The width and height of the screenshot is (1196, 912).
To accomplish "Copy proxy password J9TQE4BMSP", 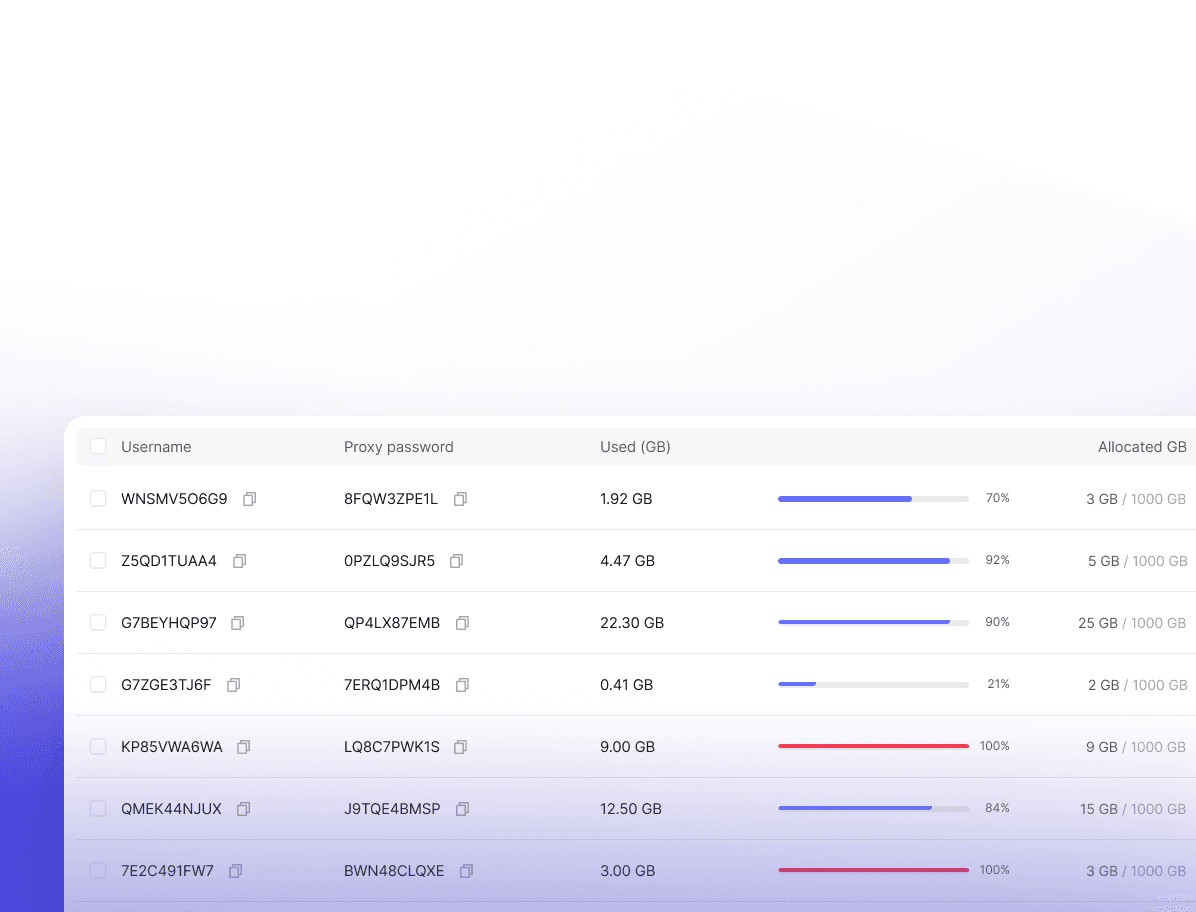I will pos(462,809).
